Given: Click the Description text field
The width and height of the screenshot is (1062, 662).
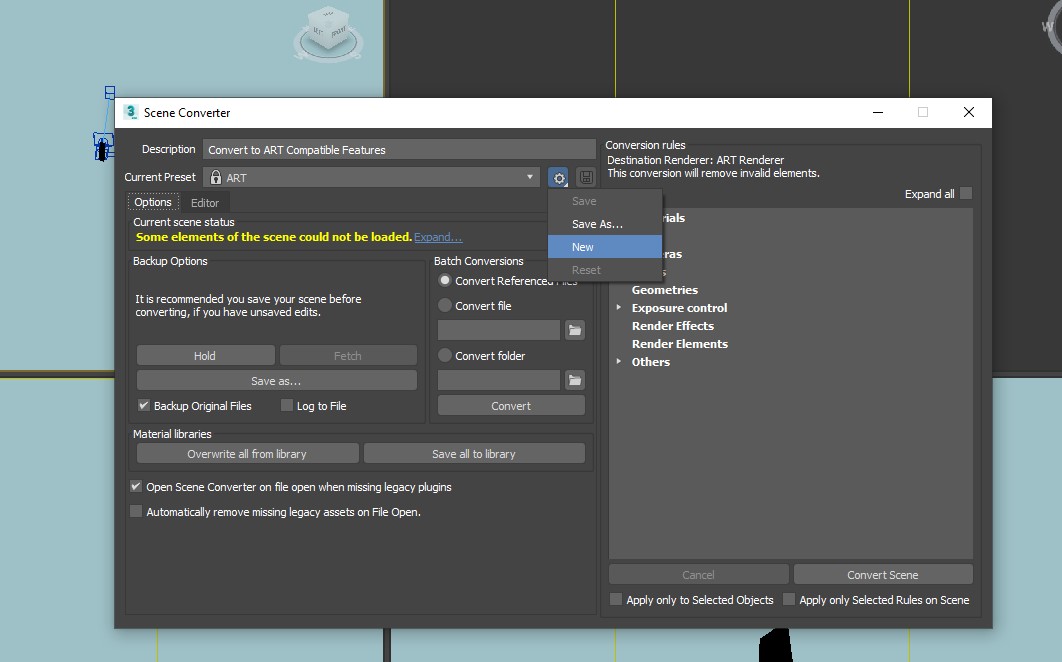Looking at the screenshot, I should tap(399, 150).
